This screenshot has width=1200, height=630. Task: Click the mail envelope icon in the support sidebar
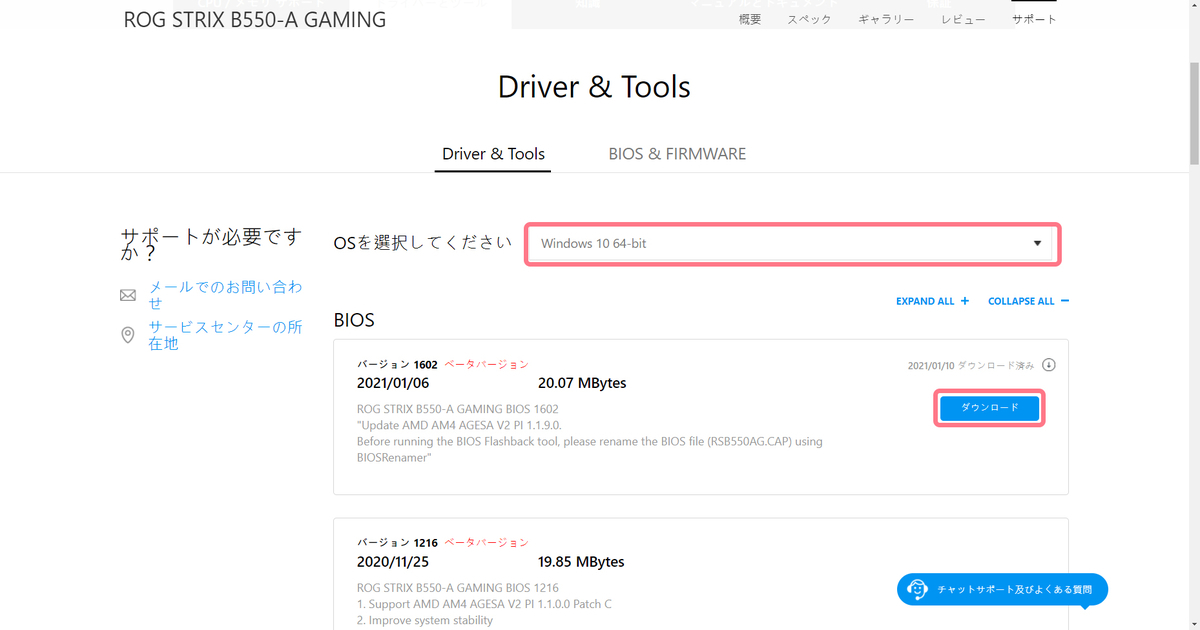click(x=128, y=296)
